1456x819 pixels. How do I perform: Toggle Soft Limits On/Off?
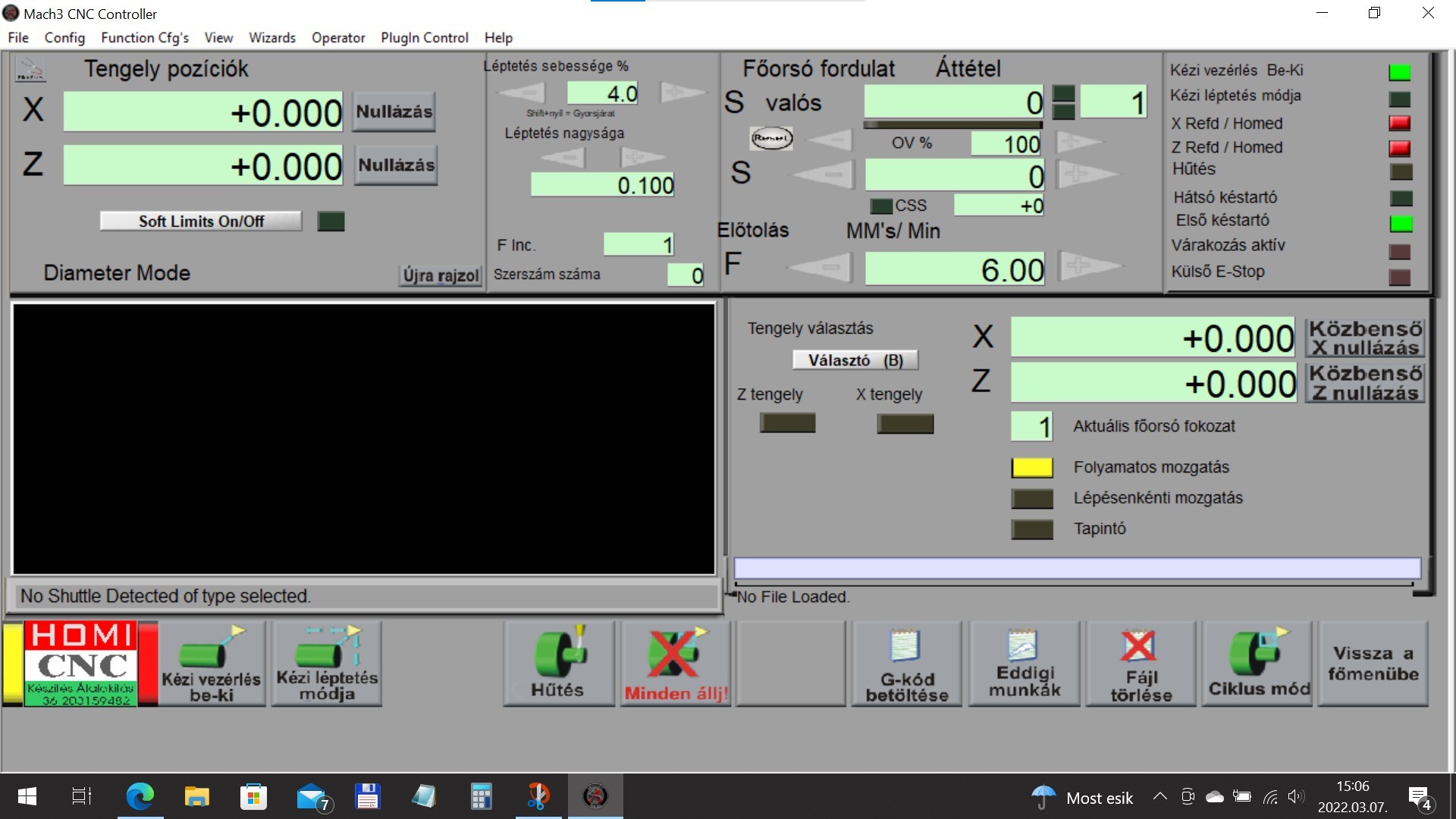(201, 221)
